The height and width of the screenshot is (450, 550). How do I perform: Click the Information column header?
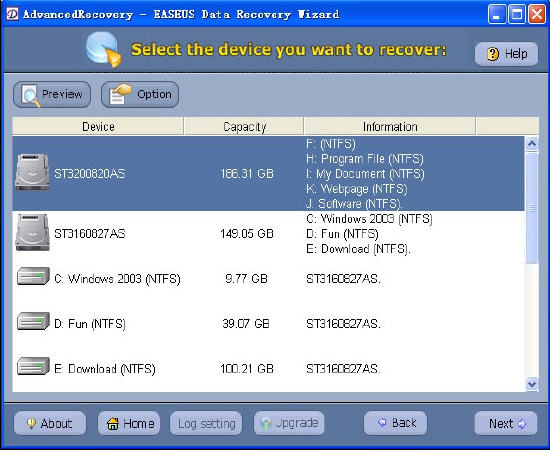[x=390, y=126]
